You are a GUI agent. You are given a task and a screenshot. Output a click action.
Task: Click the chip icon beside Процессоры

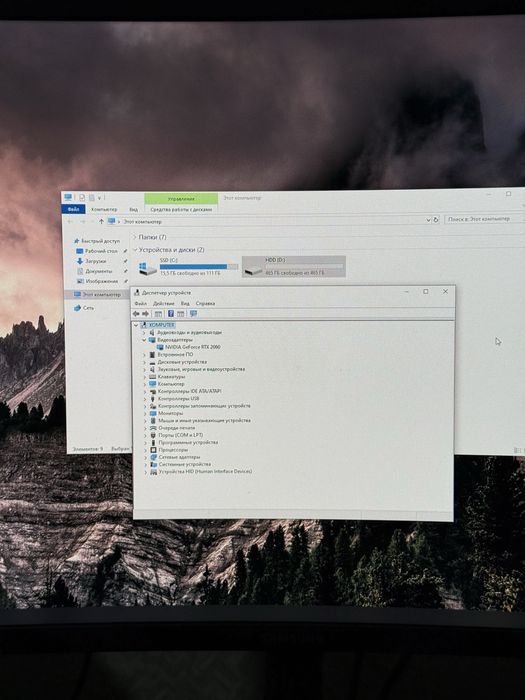[x=154, y=450]
